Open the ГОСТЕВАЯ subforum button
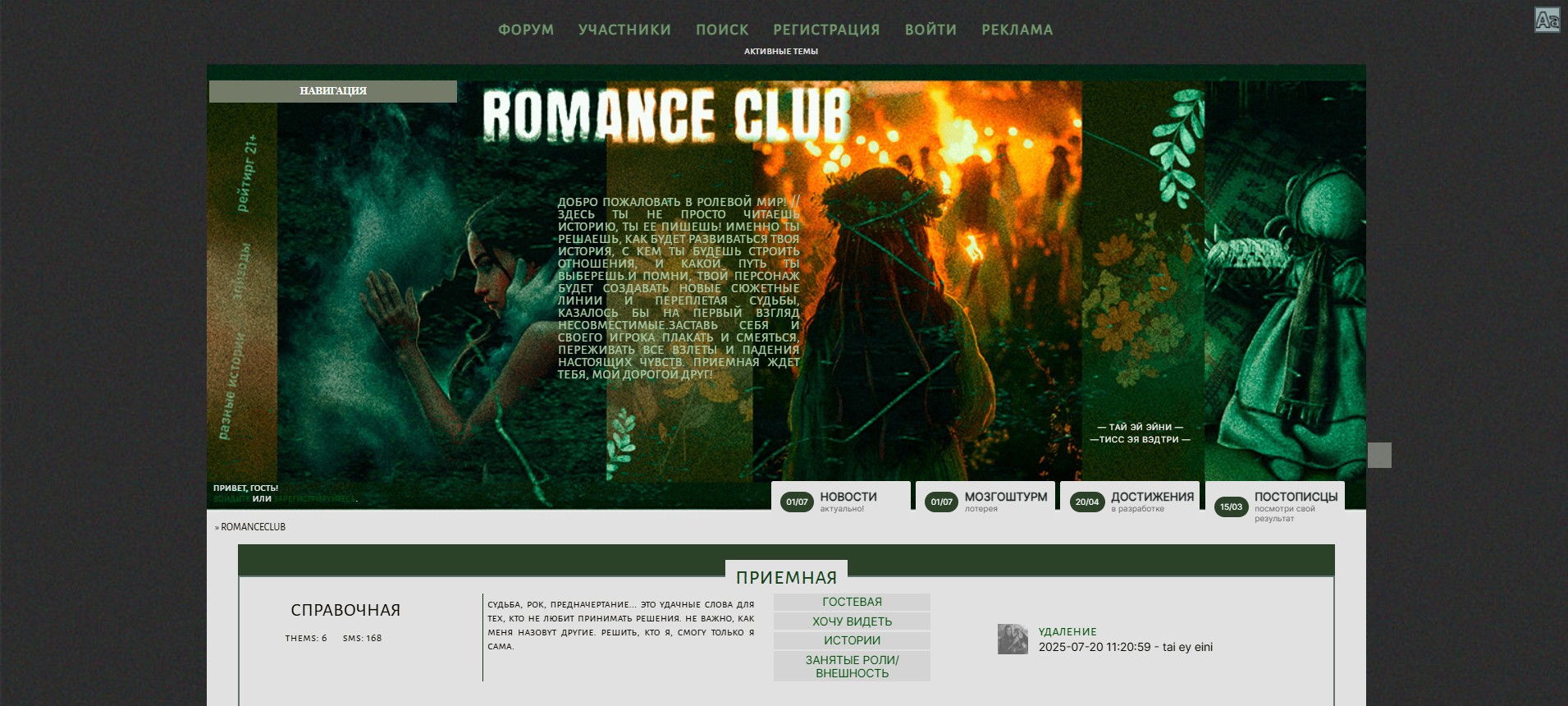The width and height of the screenshot is (1568, 706). click(x=852, y=602)
